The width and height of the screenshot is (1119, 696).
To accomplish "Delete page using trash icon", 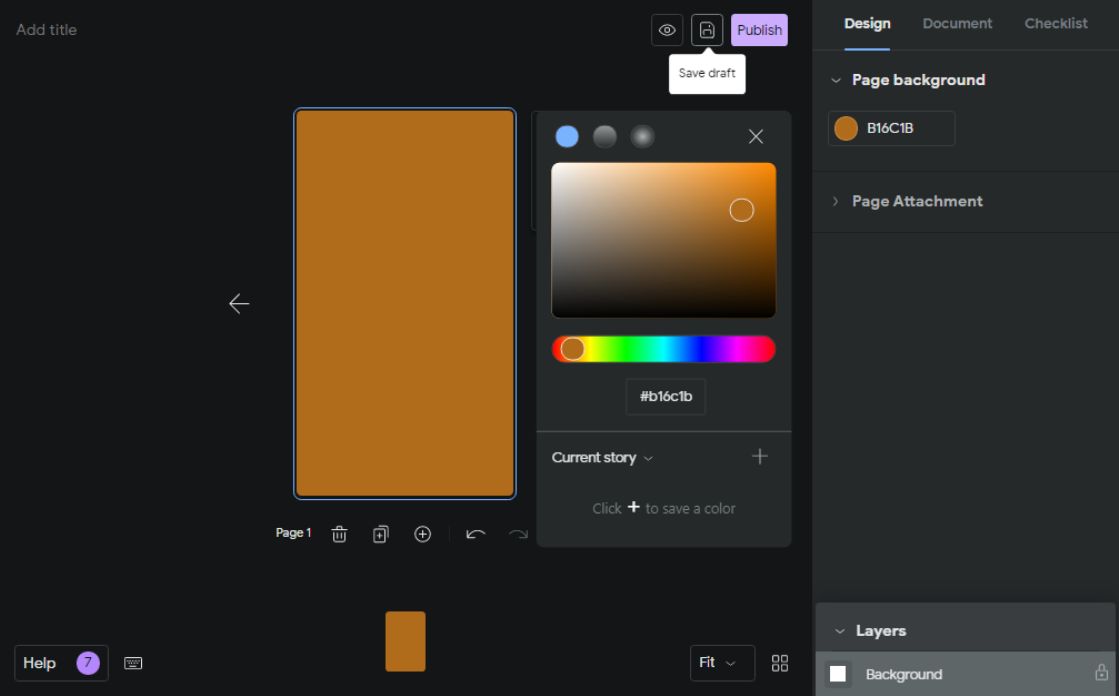I will 339,534.
